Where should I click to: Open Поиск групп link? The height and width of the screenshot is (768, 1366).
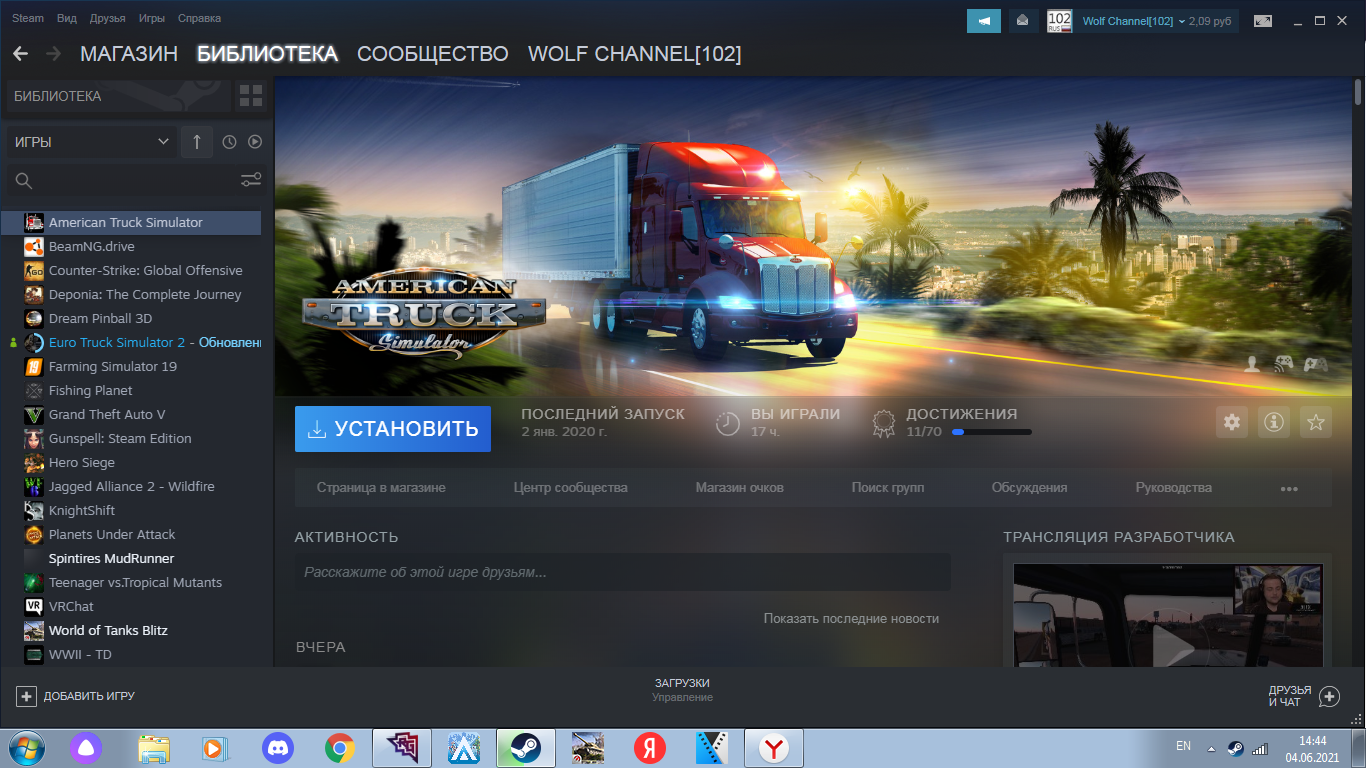[x=888, y=488]
